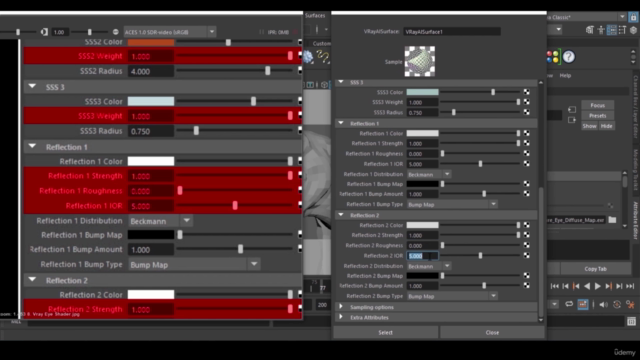Image resolution: width=640 pixels, height=360 pixels.
Task: Go to start of playback range
Action: pyautogui.click(x=555, y=286)
